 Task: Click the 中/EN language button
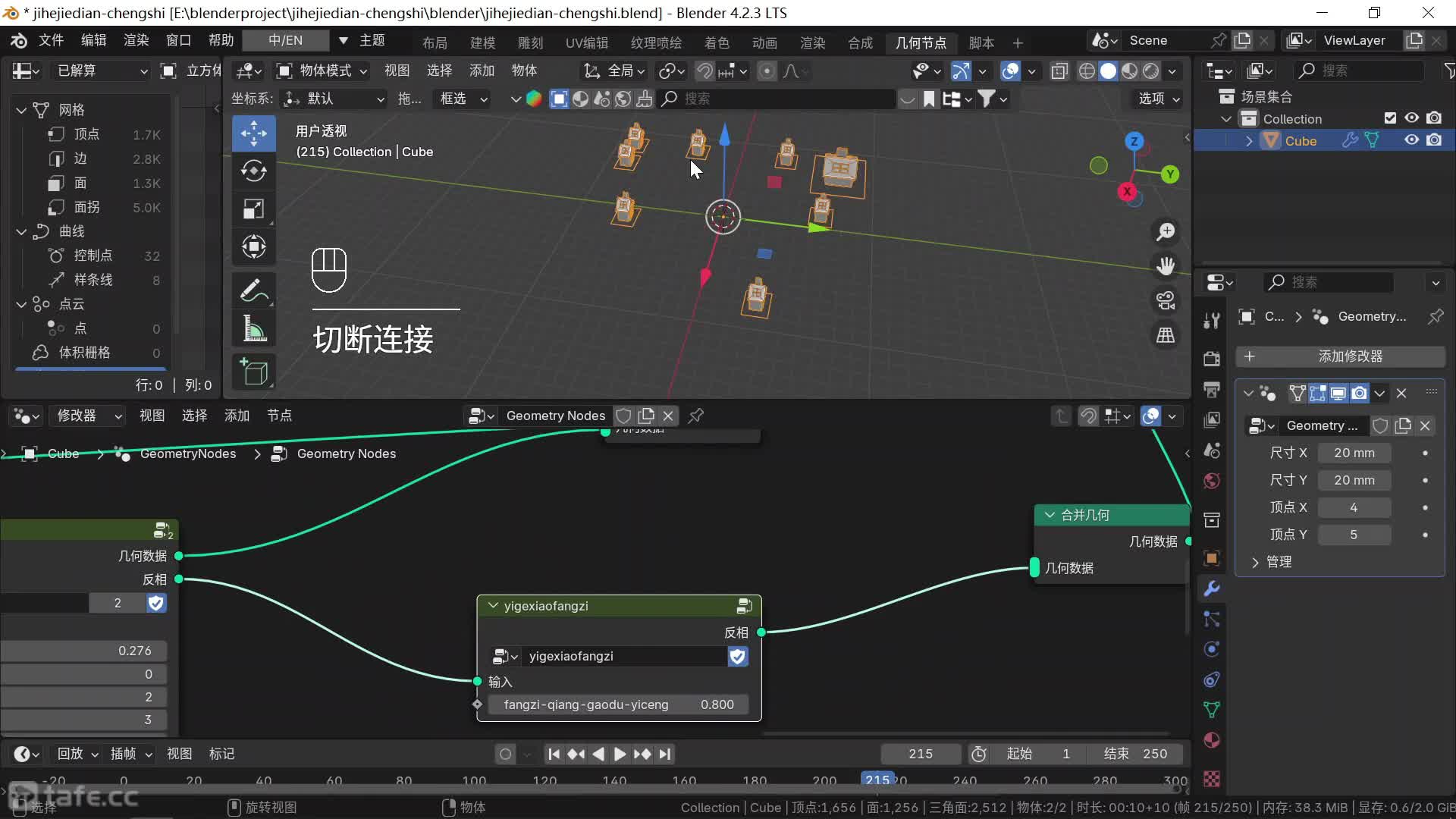pyautogui.click(x=285, y=40)
